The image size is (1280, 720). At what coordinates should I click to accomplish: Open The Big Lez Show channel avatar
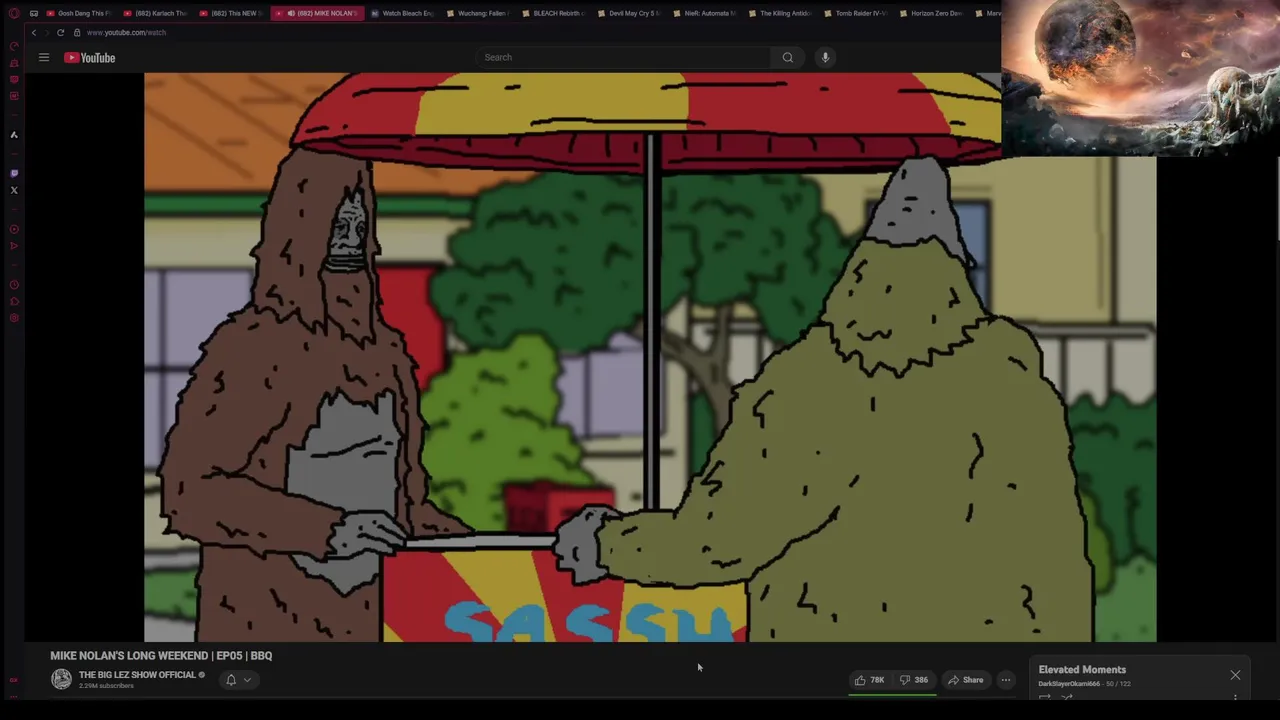pyautogui.click(x=61, y=679)
